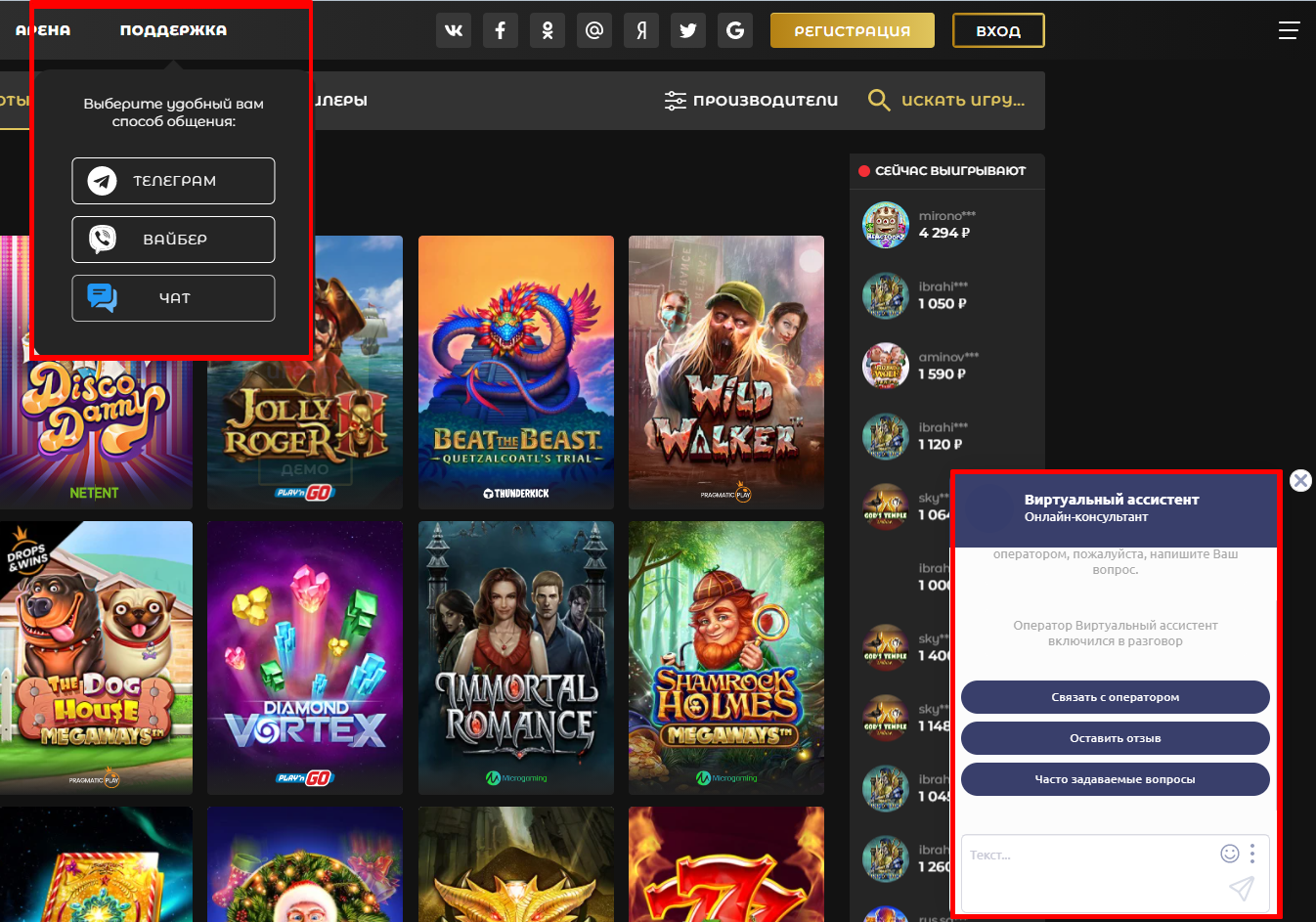Screen dimensions: 1316x922
Task: Sign in with Mail.ru @ icon
Action: (x=594, y=30)
